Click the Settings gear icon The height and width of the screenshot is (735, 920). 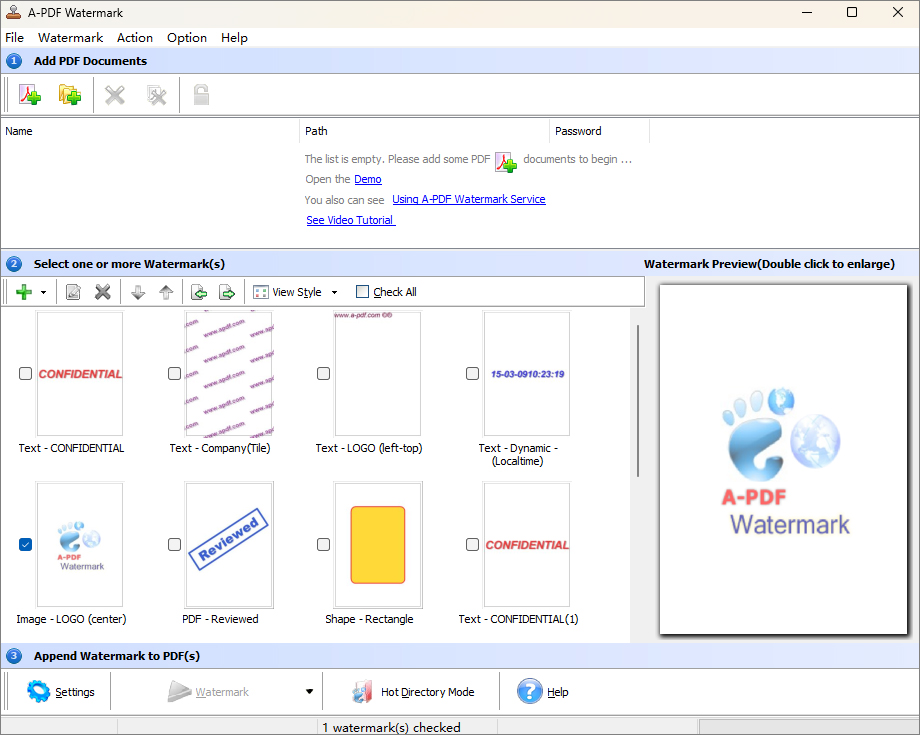39,692
